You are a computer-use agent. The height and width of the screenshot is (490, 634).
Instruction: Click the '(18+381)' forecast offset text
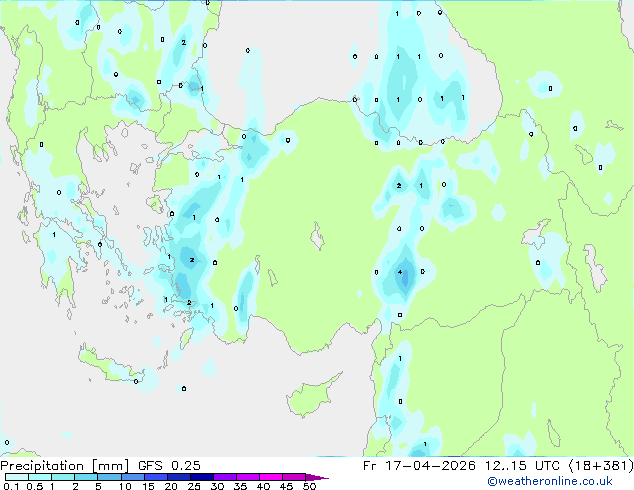[601, 466]
